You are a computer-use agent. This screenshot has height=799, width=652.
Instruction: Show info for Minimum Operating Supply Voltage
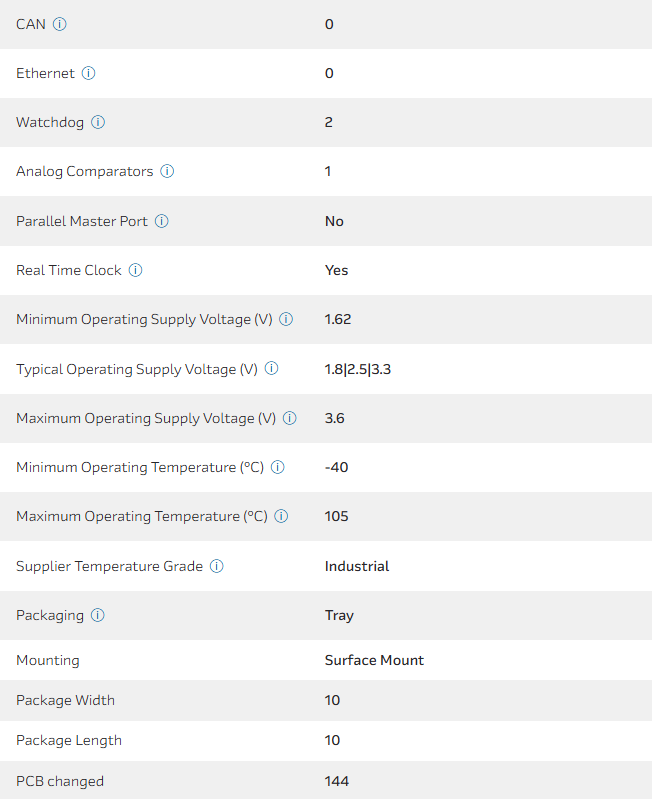[286, 320]
